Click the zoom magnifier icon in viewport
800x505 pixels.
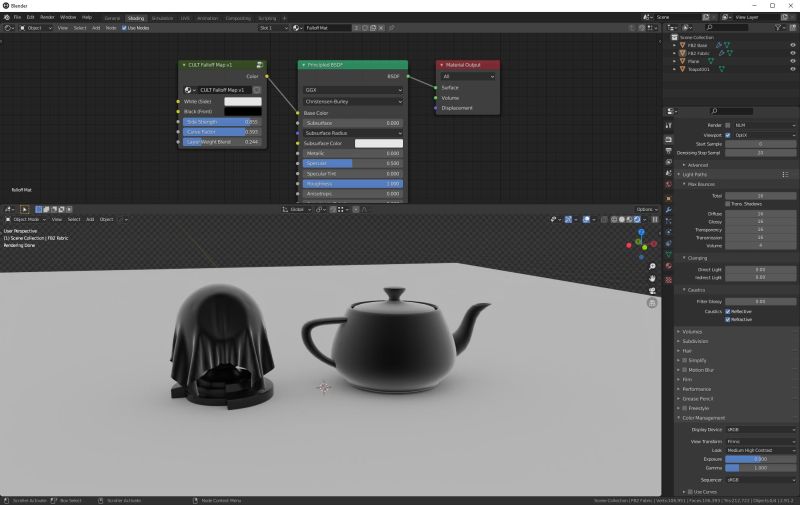point(652,267)
